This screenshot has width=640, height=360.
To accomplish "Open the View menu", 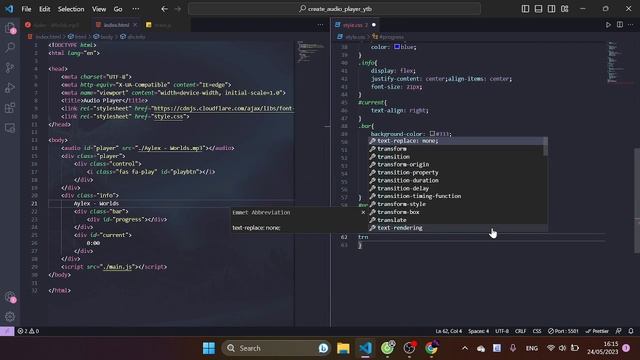I will click(x=99, y=9).
